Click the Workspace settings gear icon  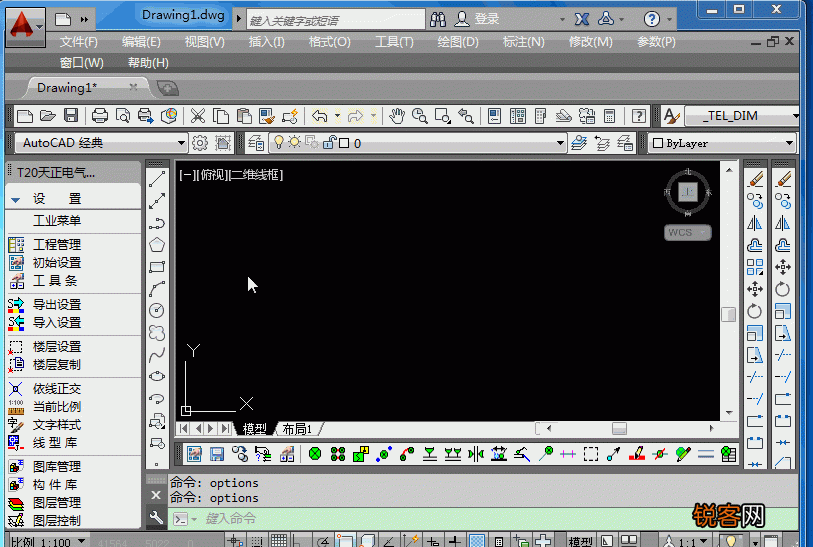pos(200,143)
